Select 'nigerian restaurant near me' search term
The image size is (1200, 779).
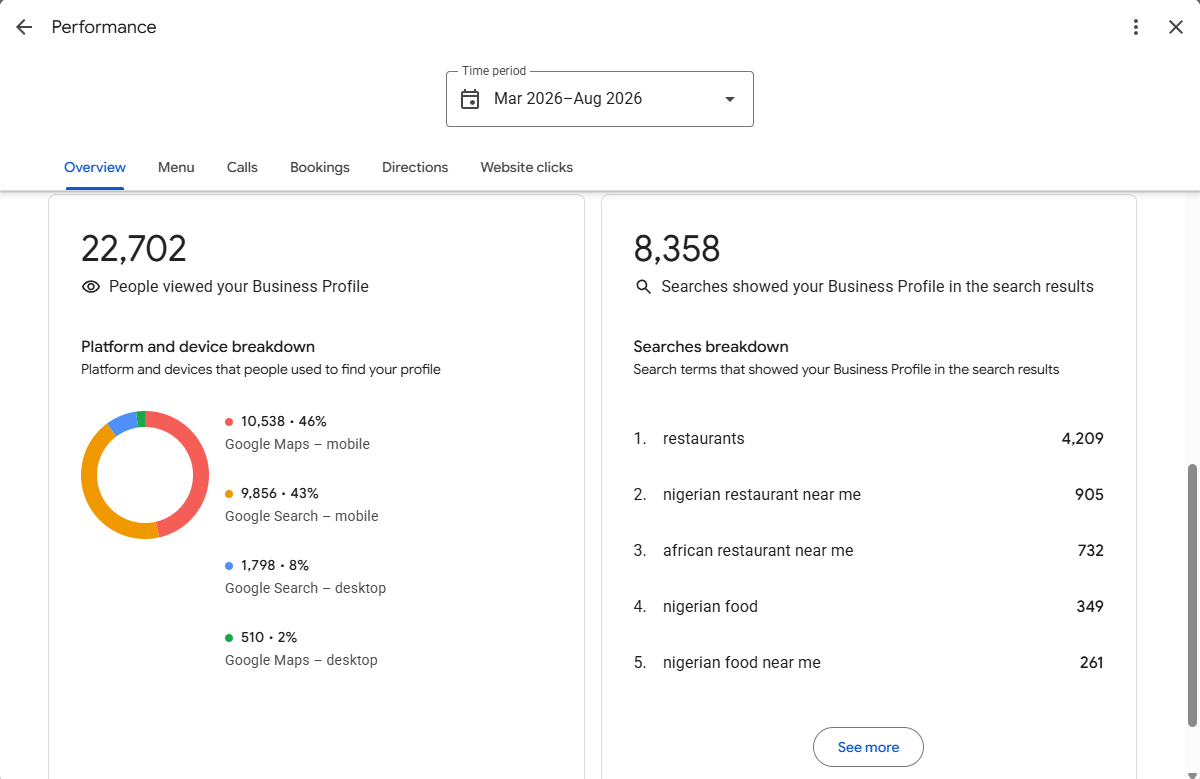868,495
